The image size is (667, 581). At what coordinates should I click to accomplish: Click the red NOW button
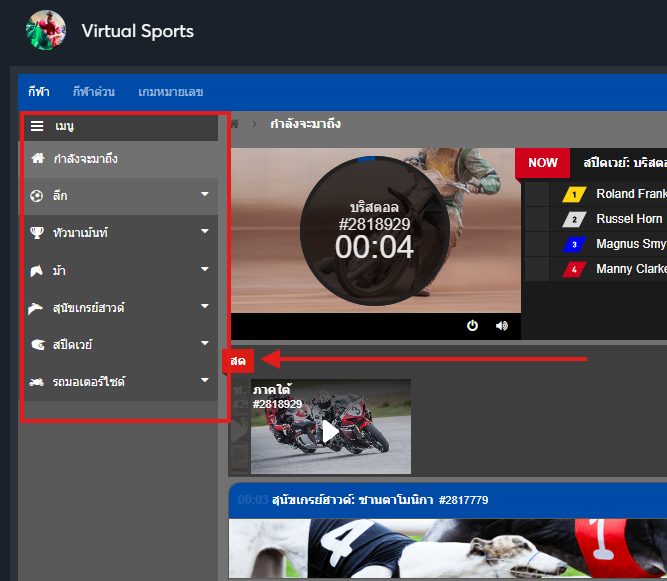pyautogui.click(x=543, y=163)
